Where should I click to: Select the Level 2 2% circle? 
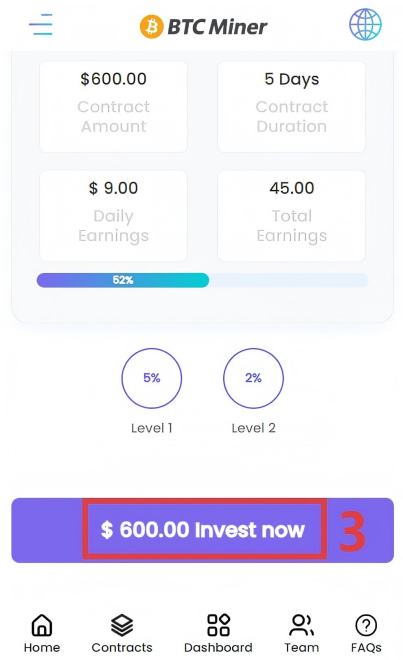pos(253,378)
